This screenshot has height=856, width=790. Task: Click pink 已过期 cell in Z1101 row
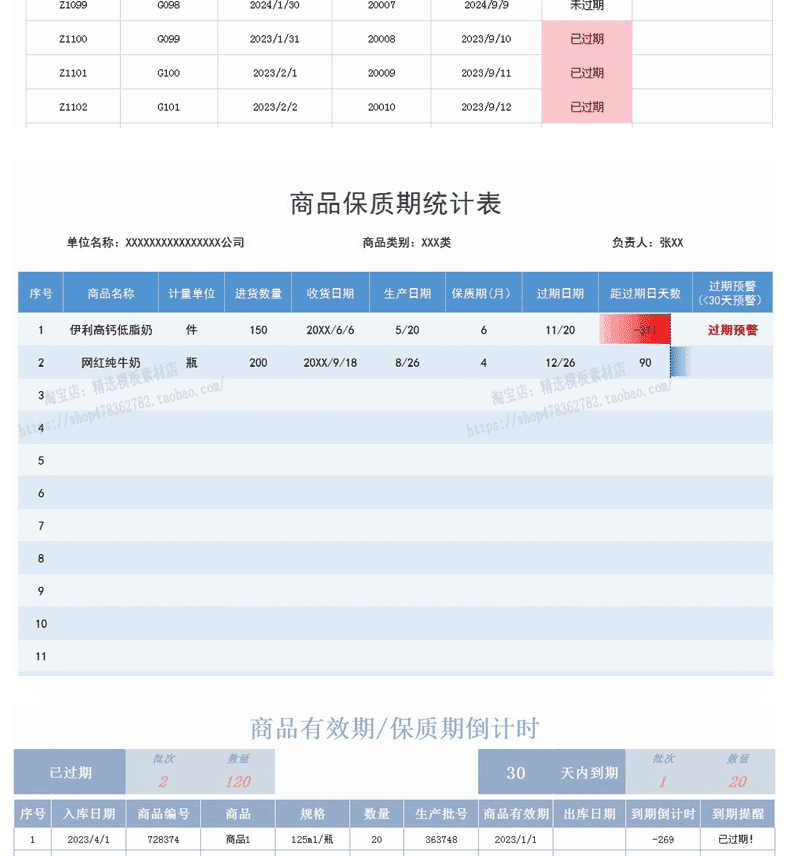click(x=587, y=73)
